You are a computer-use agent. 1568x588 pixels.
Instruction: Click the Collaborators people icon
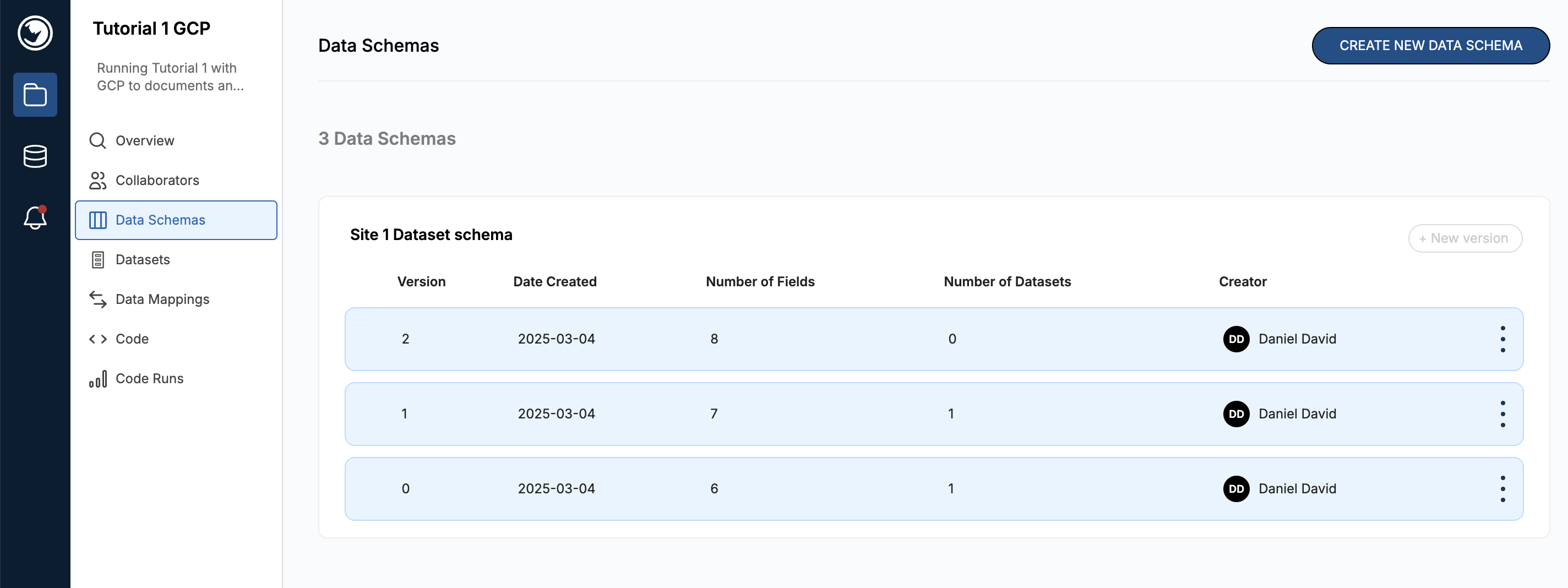[x=97, y=180]
